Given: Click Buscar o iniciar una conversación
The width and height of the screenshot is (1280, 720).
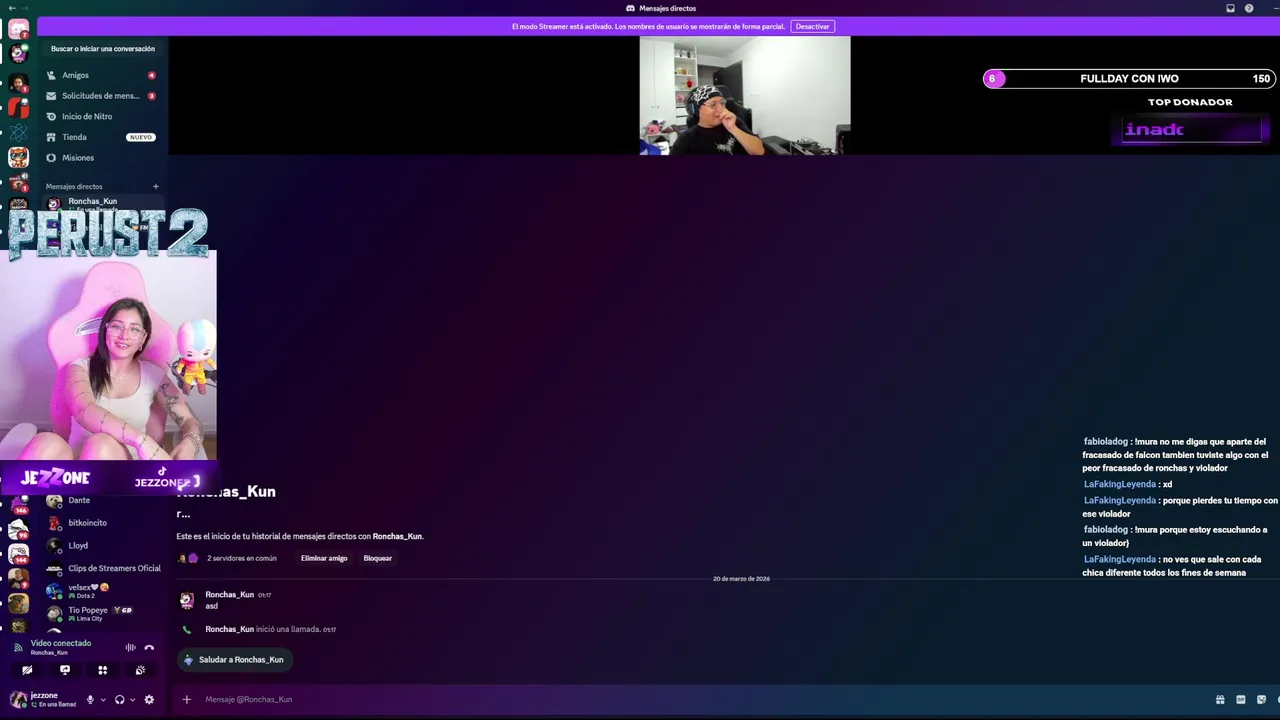Looking at the screenshot, I should coord(102,48).
